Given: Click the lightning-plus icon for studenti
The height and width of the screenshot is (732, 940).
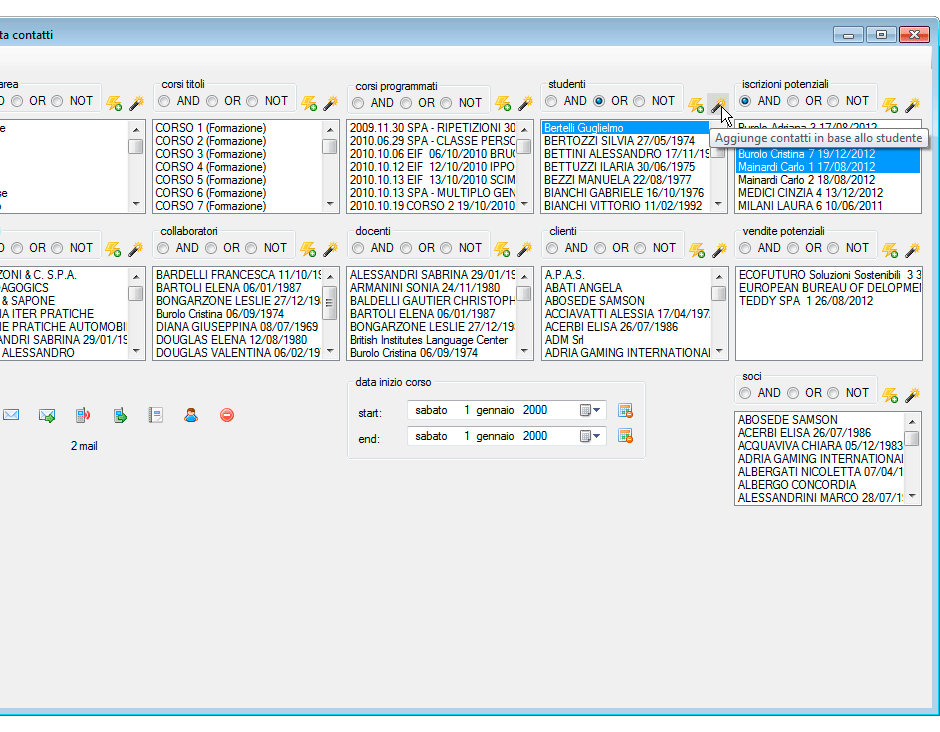Looking at the screenshot, I should [x=696, y=105].
